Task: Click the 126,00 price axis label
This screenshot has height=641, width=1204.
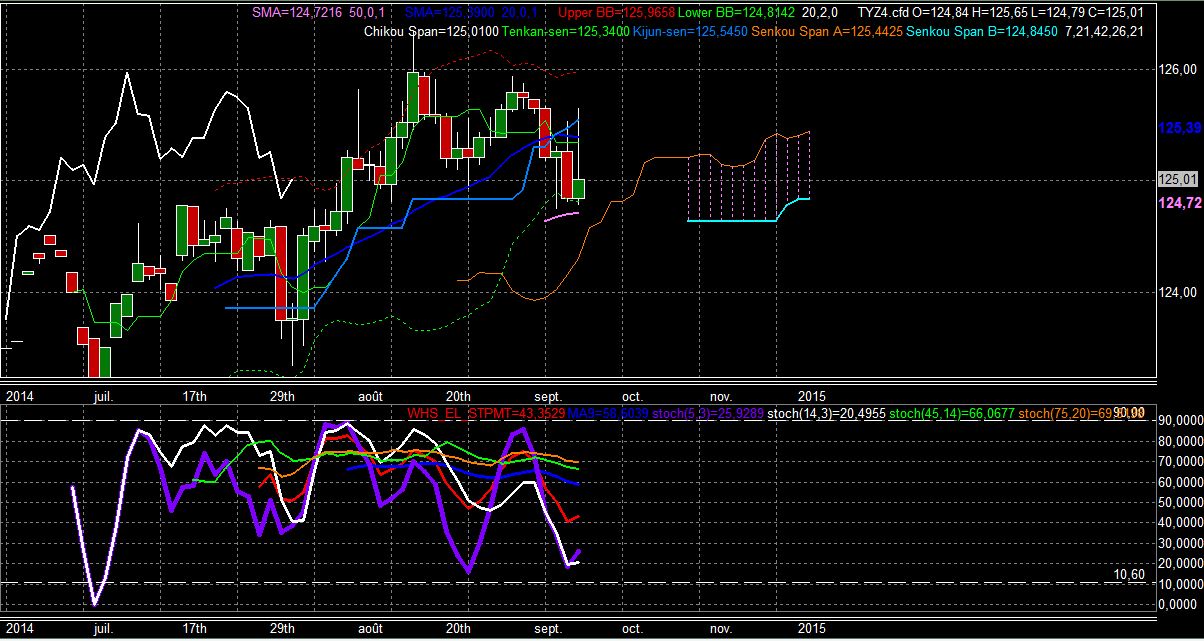Action: 1177,69
